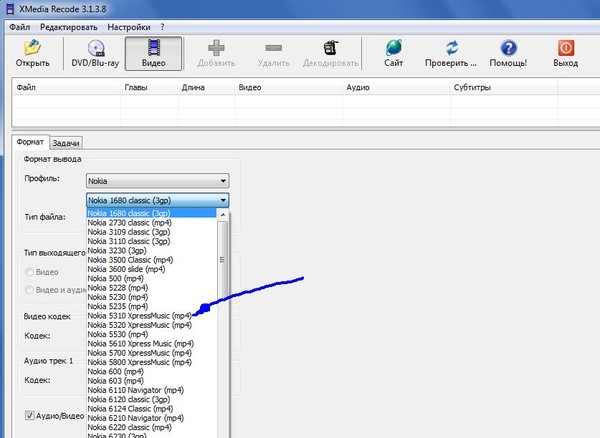Switch to the Формат tab
The image size is (600, 438).
tap(30, 142)
